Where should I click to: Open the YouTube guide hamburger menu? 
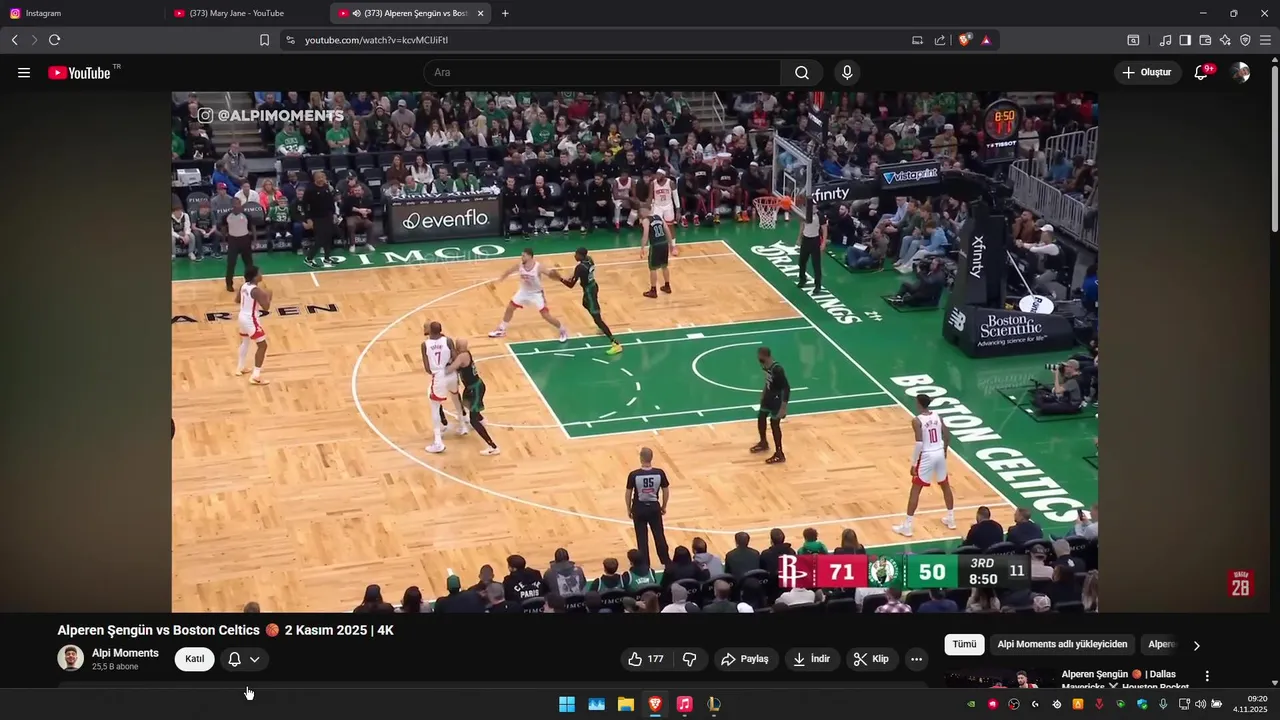pos(24,72)
